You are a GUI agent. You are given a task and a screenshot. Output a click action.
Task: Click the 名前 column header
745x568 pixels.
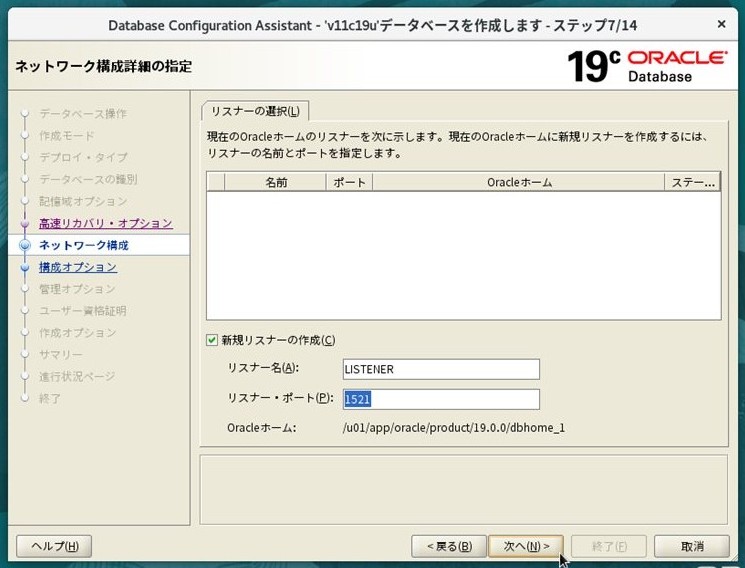coord(276,183)
